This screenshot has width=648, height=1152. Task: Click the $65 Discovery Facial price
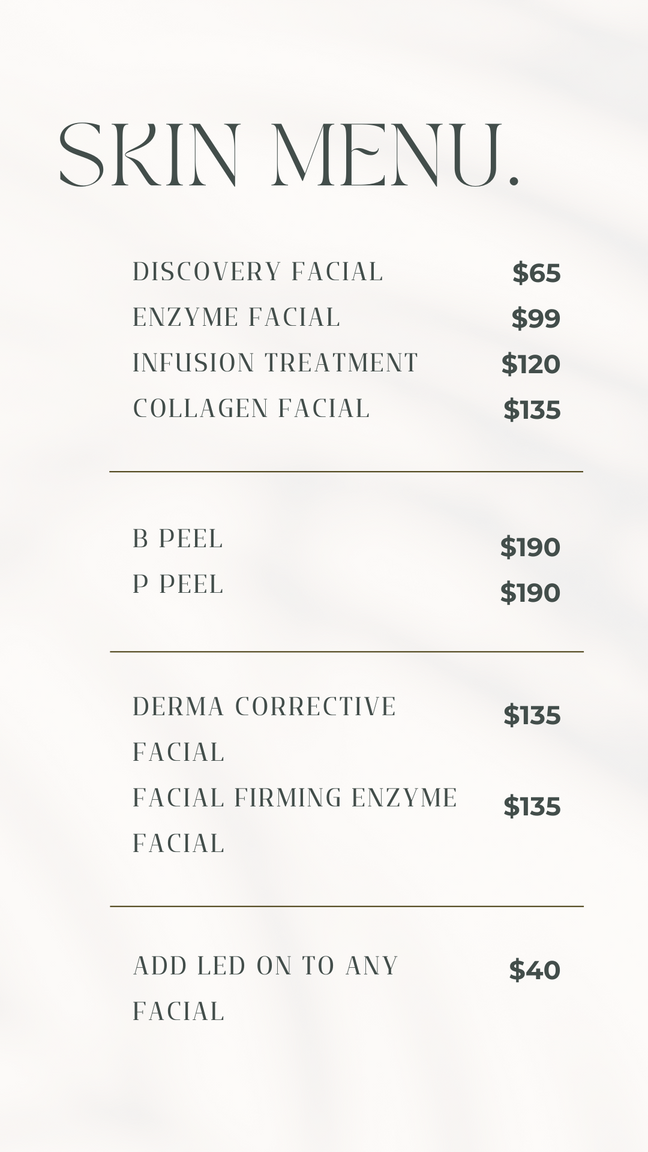point(536,273)
